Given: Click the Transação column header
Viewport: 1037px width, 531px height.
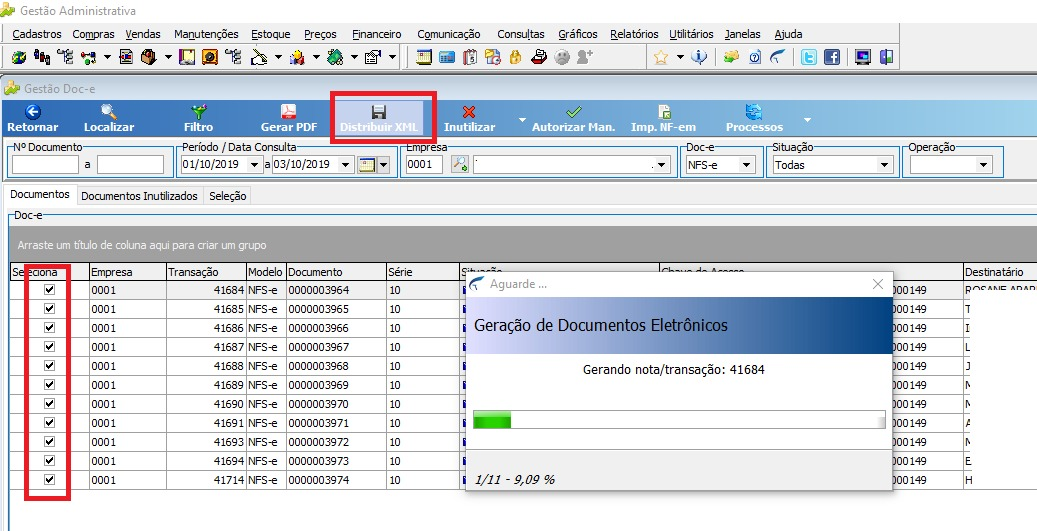Looking at the screenshot, I should point(206,272).
